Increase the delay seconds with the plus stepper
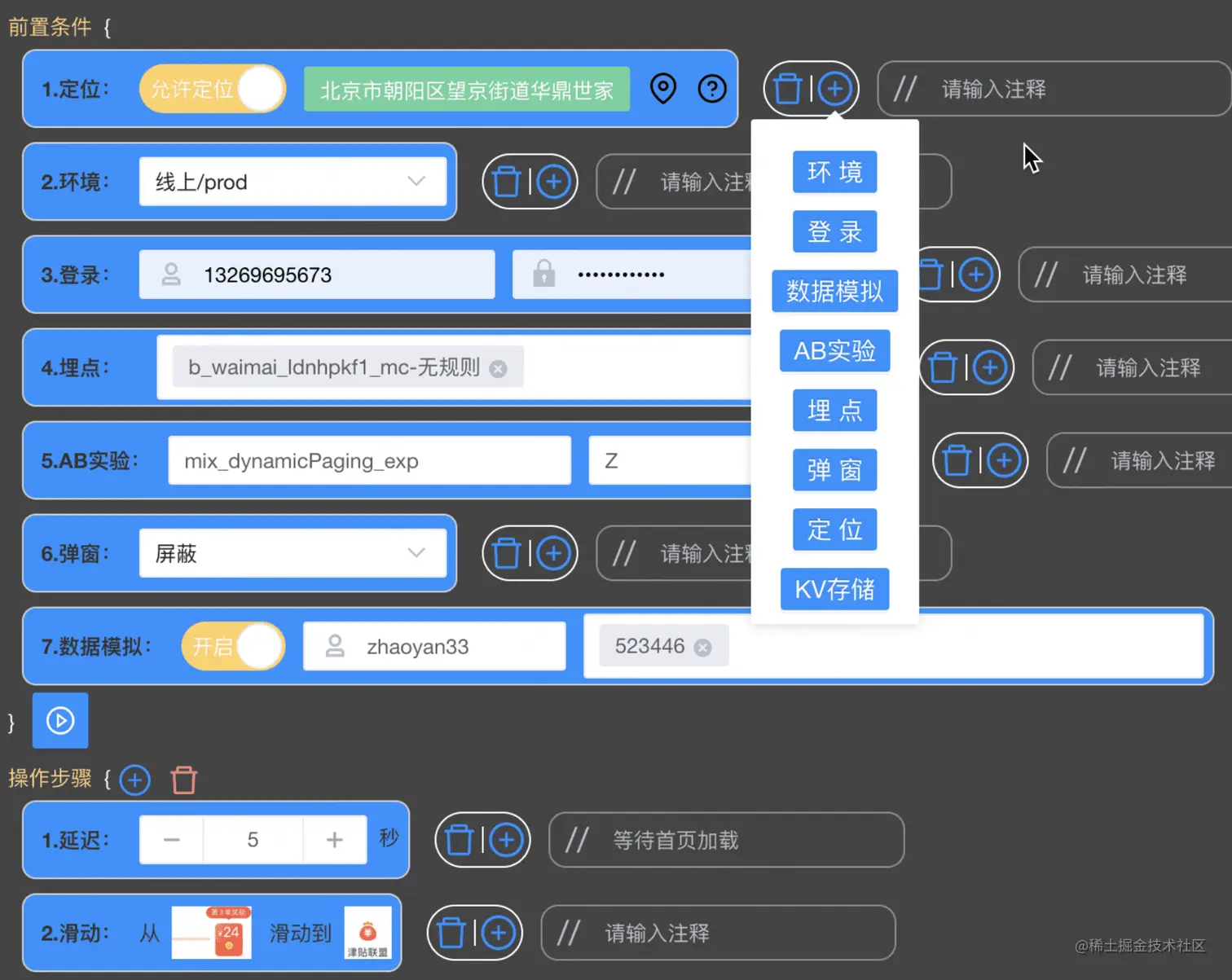The width and height of the screenshot is (1232, 980). coord(334,840)
